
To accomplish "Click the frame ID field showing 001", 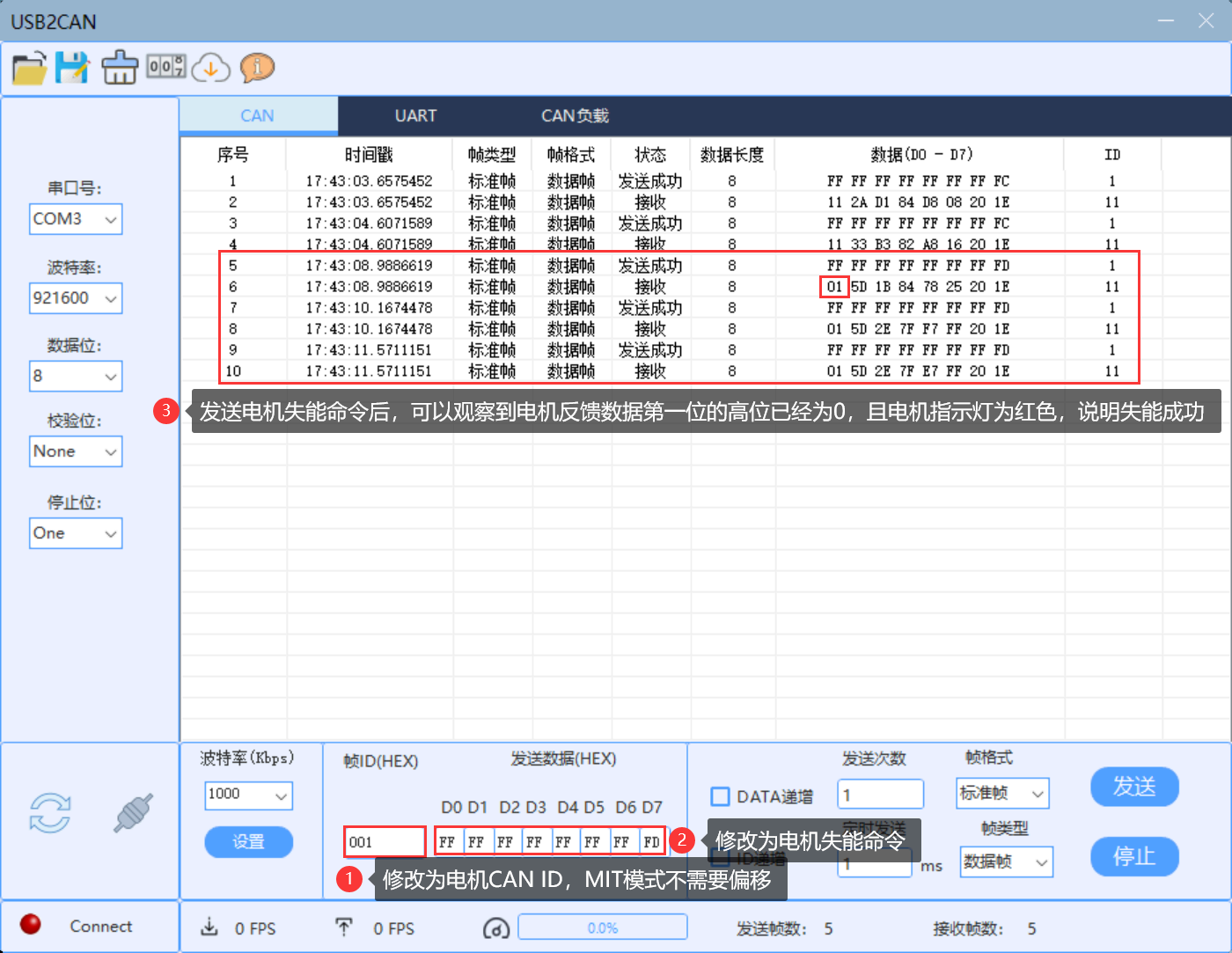I will coord(385,842).
